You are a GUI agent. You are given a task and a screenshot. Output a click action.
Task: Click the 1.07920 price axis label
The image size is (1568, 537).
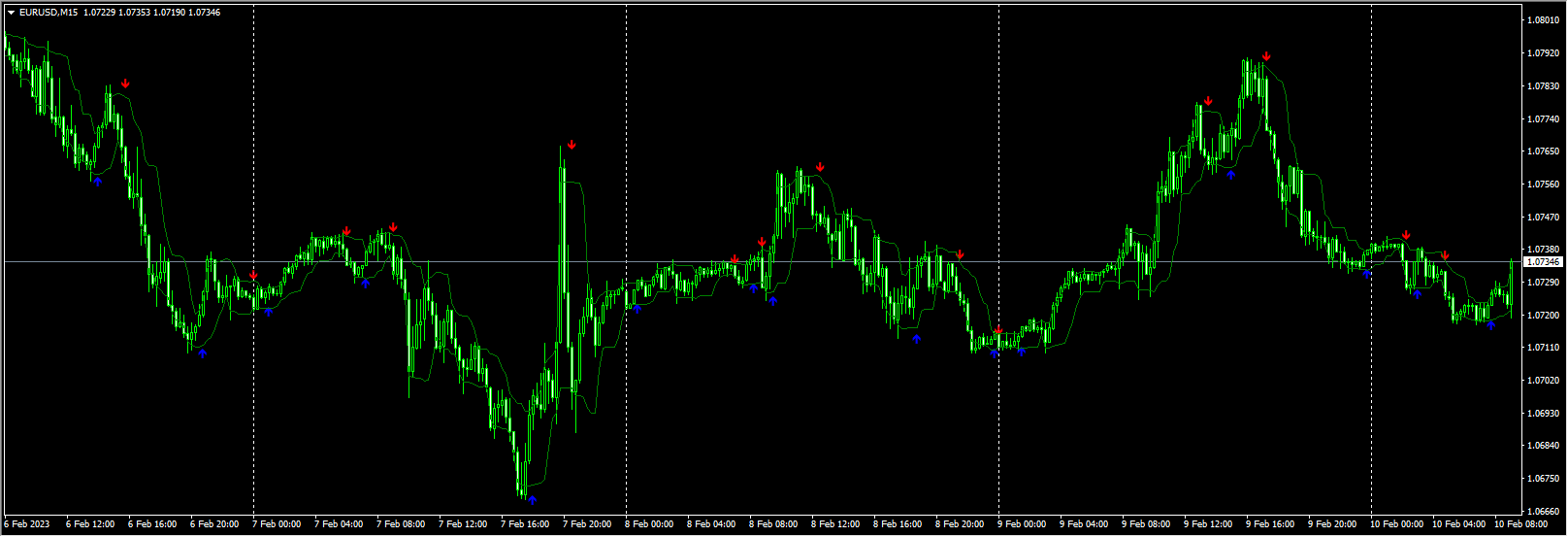tap(1543, 52)
